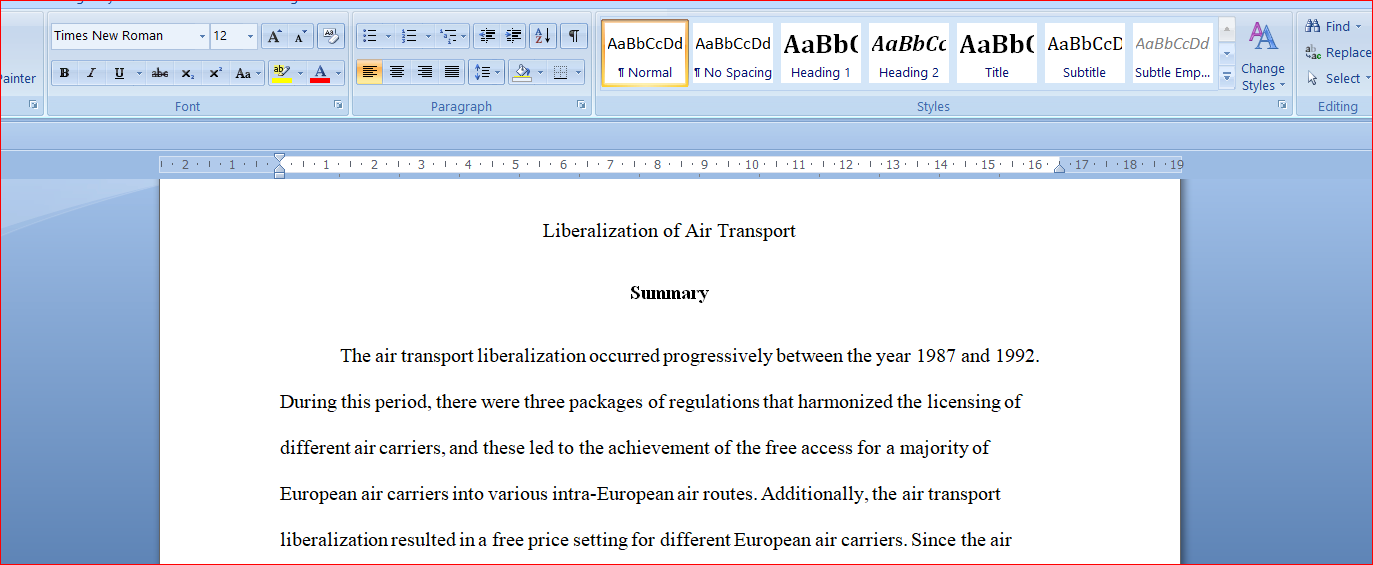Insert a numbered list
Screen dimensions: 1373x565
(x=409, y=36)
